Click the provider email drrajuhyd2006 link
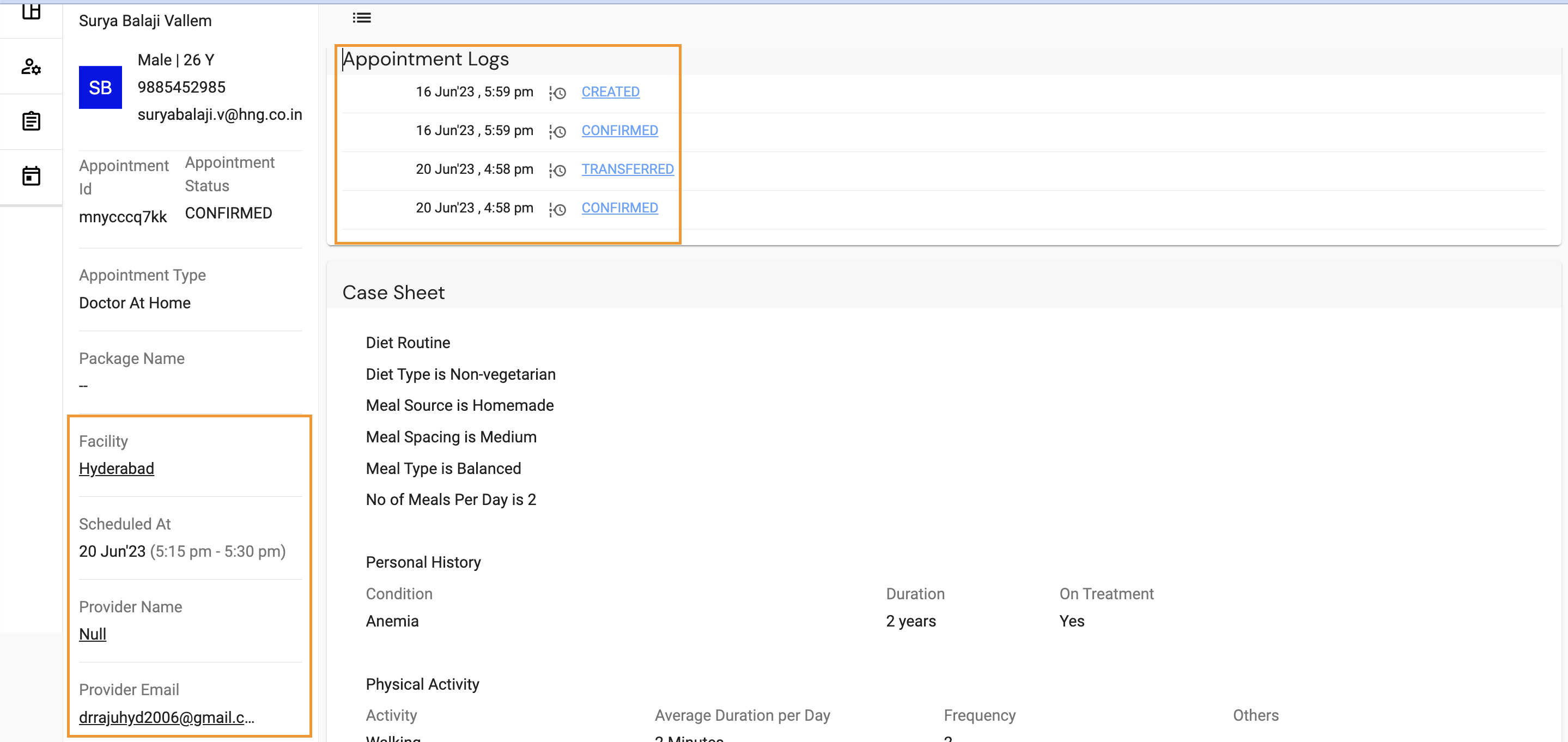The height and width of the screenshot is (742, 1568). pyautogui.click(x=166, y=717)
